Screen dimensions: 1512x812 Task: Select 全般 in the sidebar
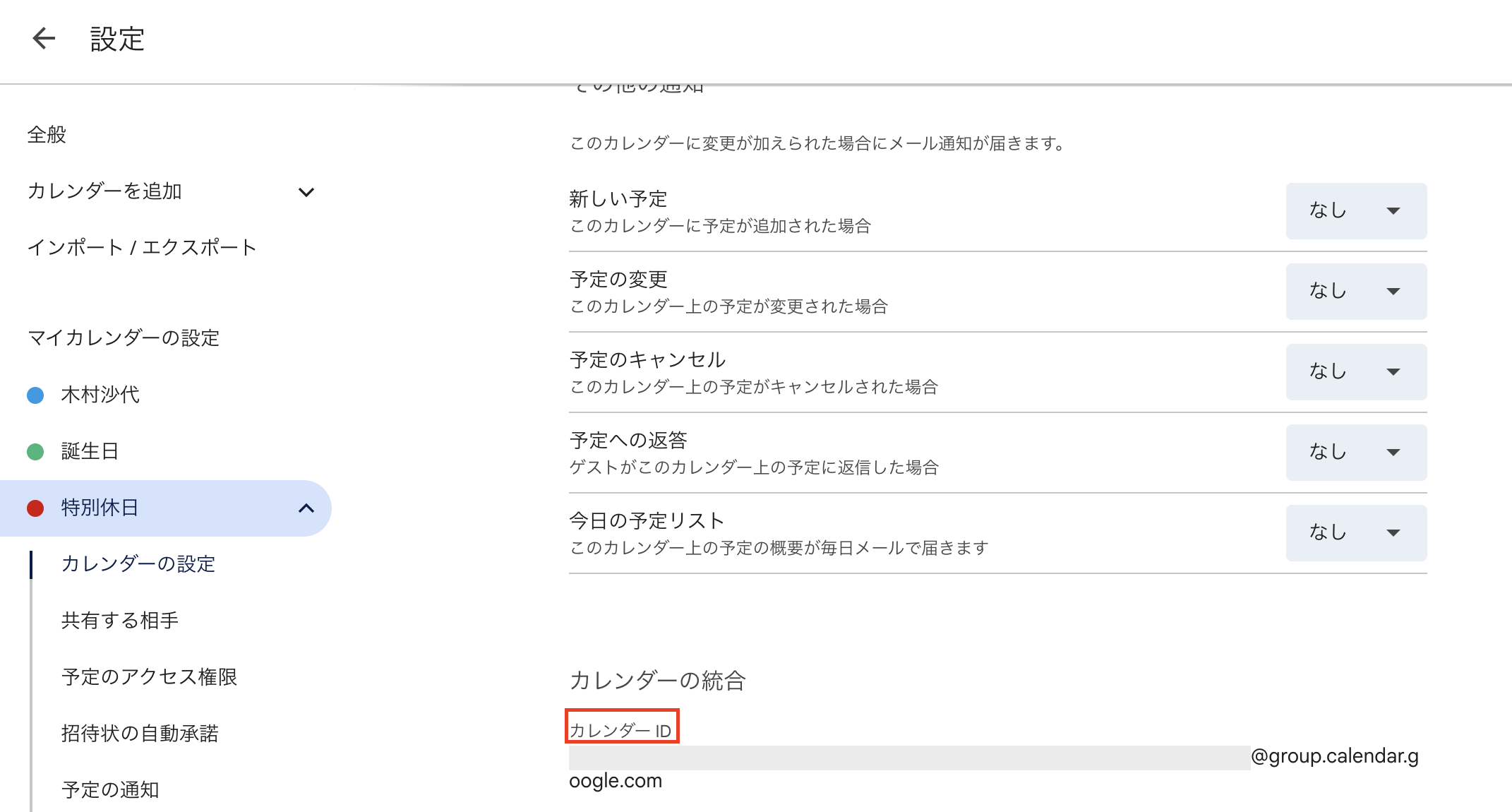pos(47,134)
